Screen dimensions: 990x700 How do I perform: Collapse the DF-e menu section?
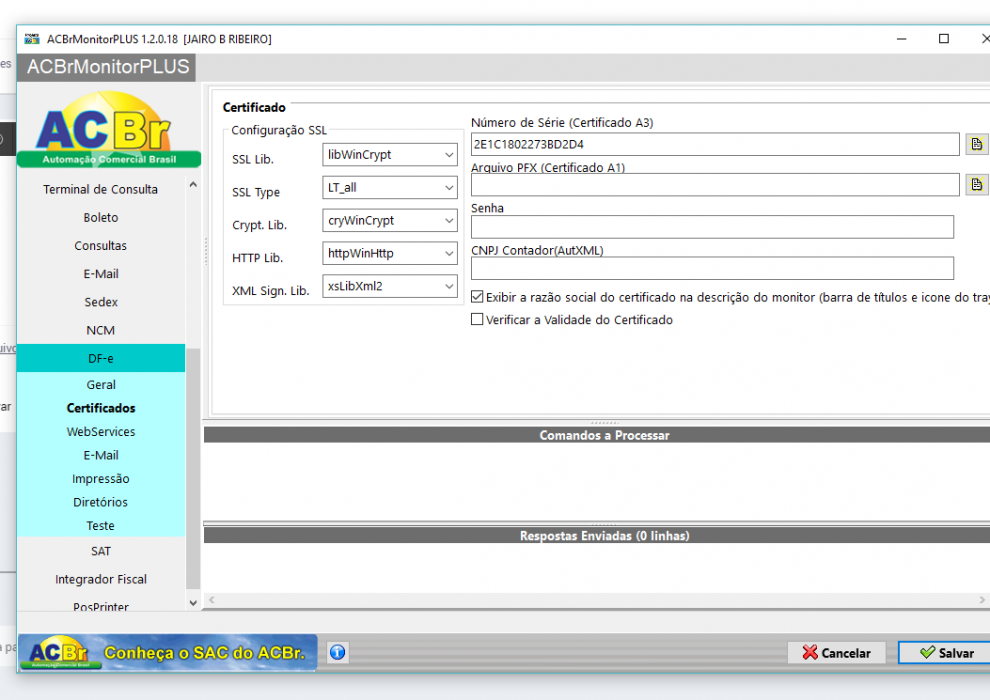point(100,359)
